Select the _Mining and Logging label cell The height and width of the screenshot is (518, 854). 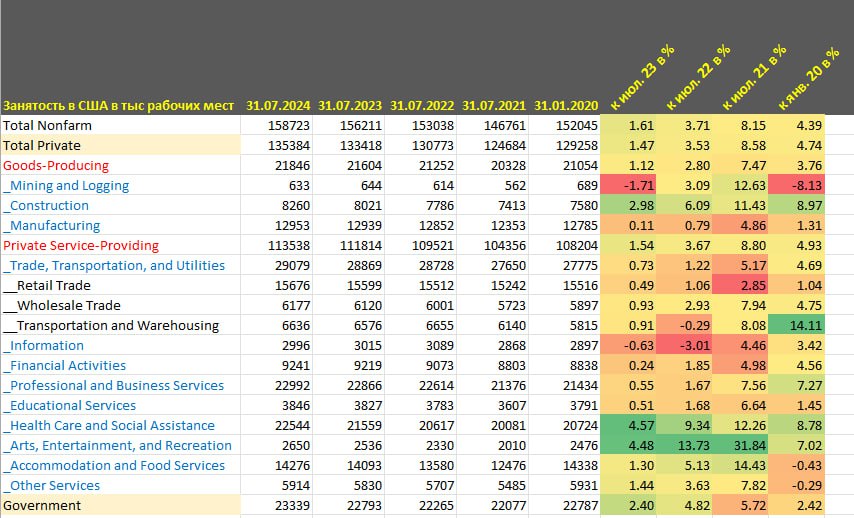pyautogui.click(x=66, y=186)
